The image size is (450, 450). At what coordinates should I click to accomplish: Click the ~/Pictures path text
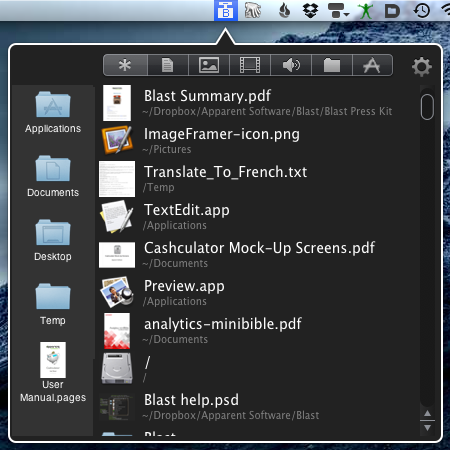(x=167, y=149)
